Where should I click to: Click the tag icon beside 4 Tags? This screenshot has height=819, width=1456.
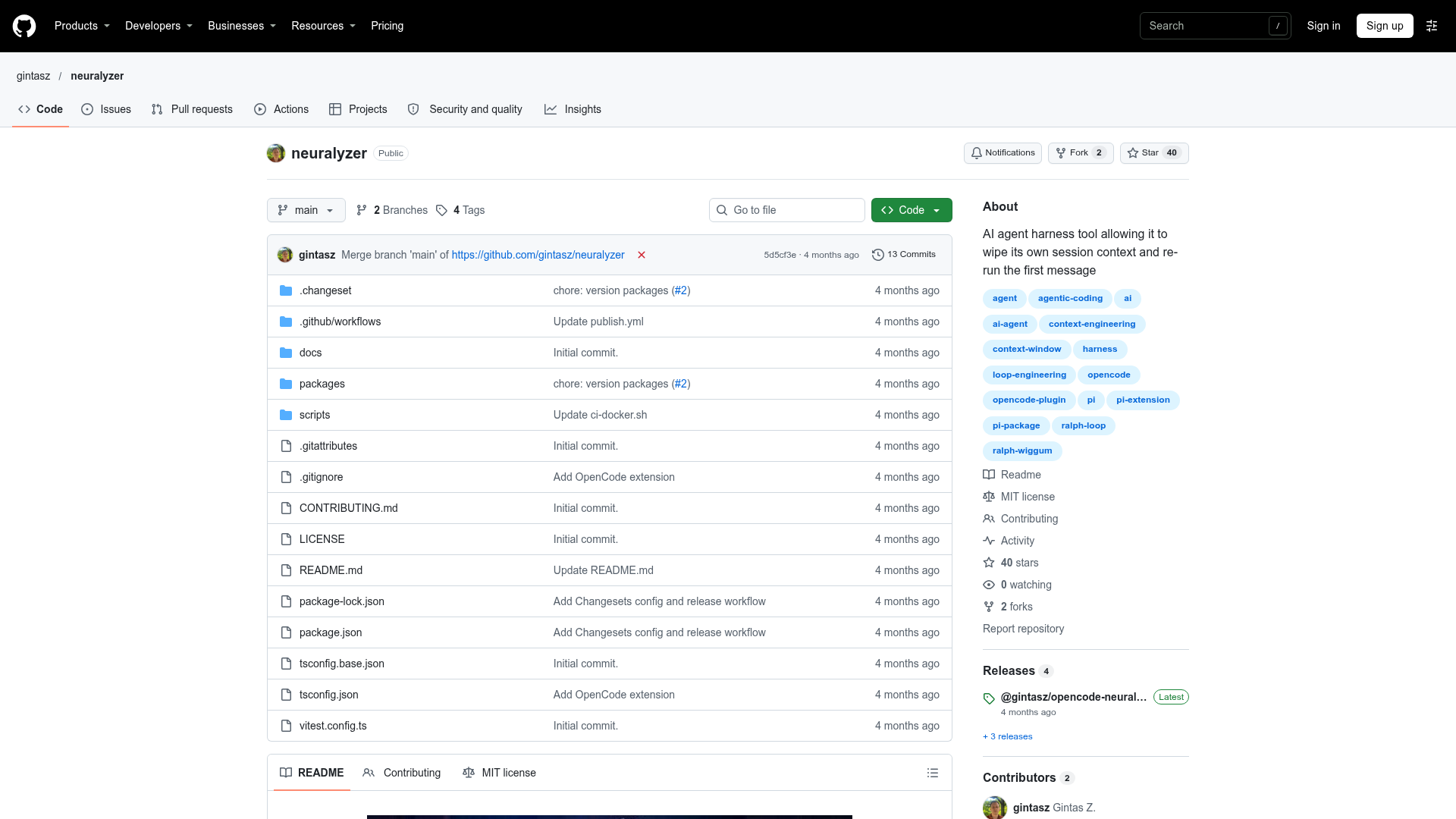[441, 210]
